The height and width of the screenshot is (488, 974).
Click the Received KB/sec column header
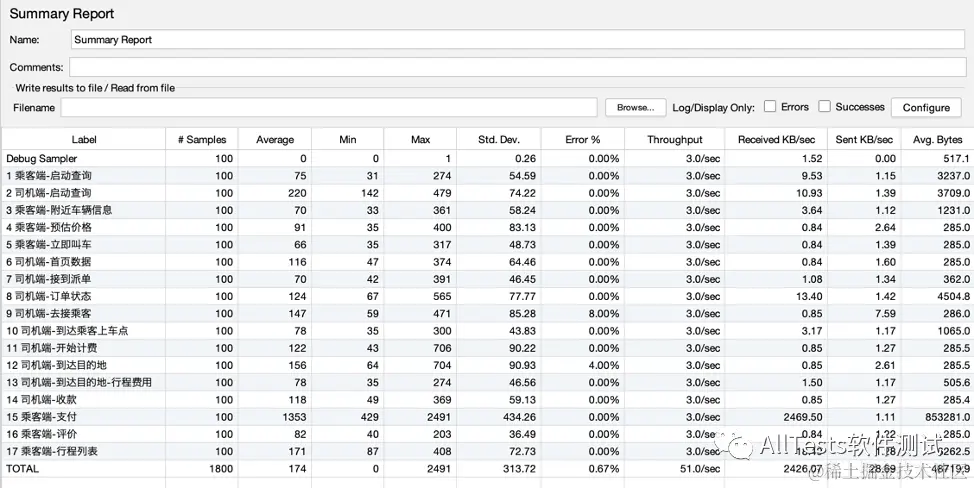pos(776,140)
